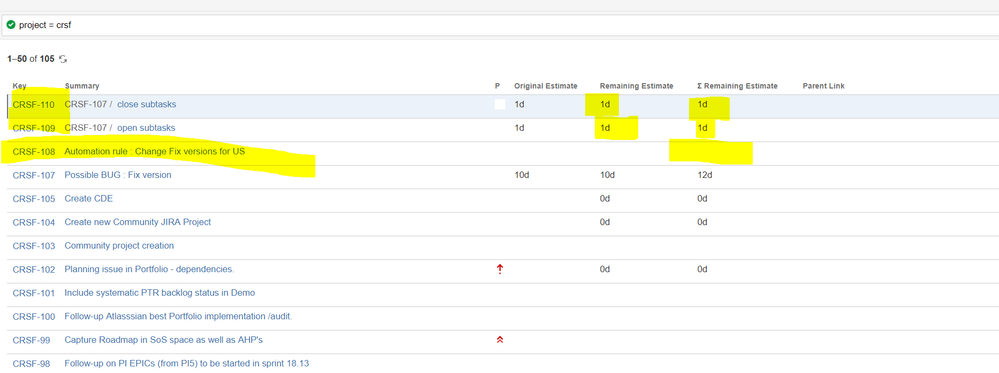
Task: Click Original Estimate 1d for CRSF-109
Action: coord(520,128)
